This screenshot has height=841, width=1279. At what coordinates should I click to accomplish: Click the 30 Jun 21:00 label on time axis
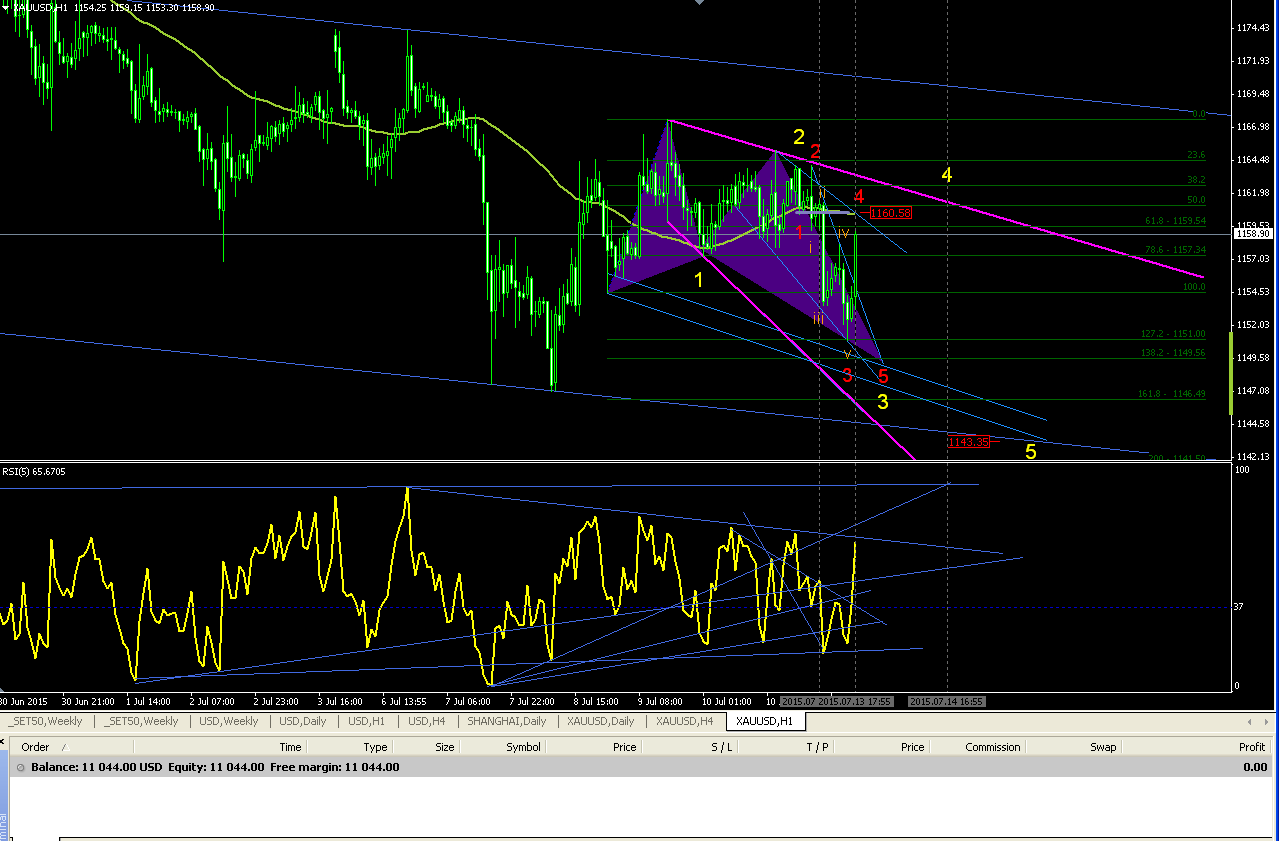[x=88, y=701]
